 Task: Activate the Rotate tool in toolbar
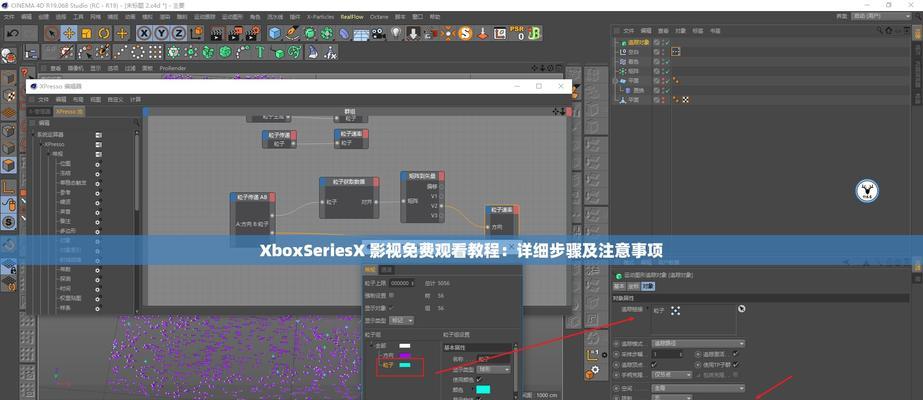tap(104, 34)
